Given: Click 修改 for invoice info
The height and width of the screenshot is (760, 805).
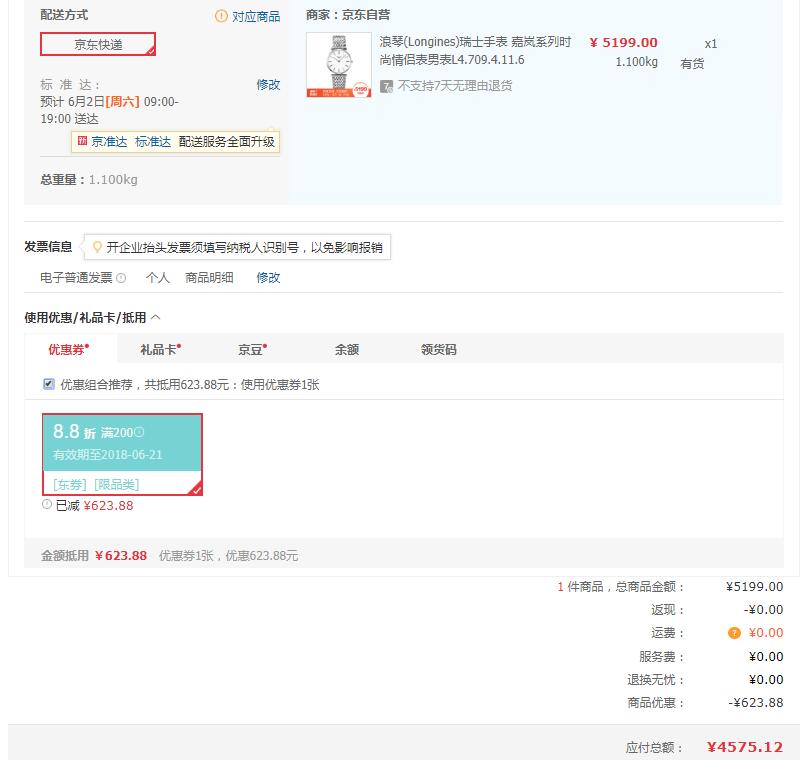Looking at the screenshot, I should point(268,278).
